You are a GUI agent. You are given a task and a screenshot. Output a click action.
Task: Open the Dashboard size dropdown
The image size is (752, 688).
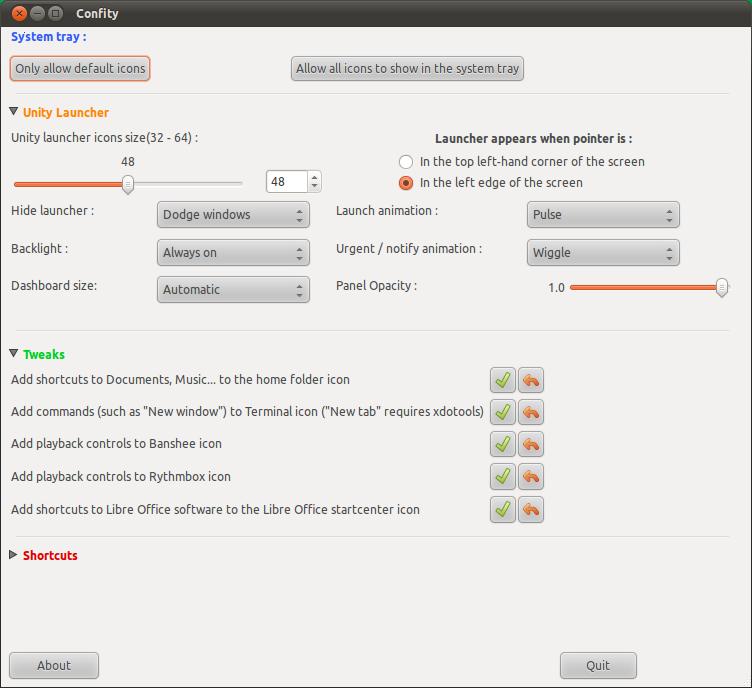click(233, 290)
